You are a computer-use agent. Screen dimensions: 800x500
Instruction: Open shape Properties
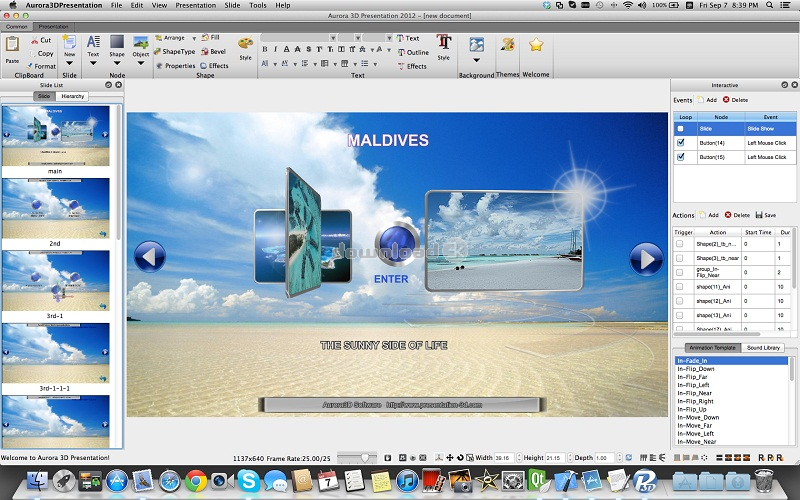coord(176,66)
